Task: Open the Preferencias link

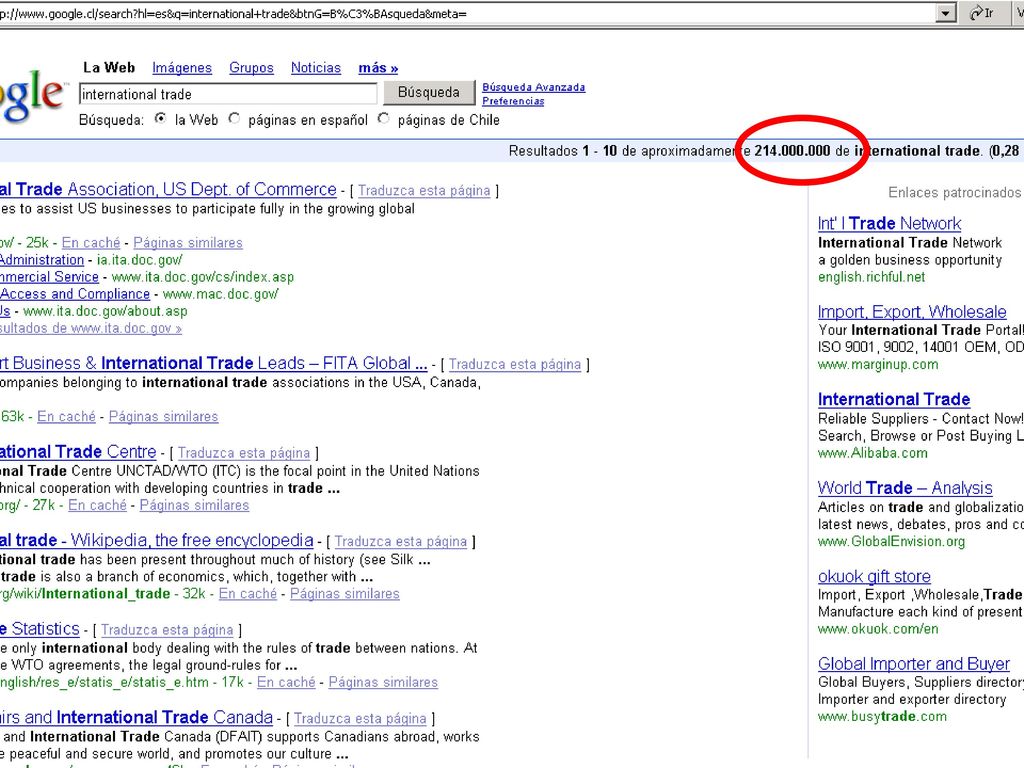Action: pos(513,101)
